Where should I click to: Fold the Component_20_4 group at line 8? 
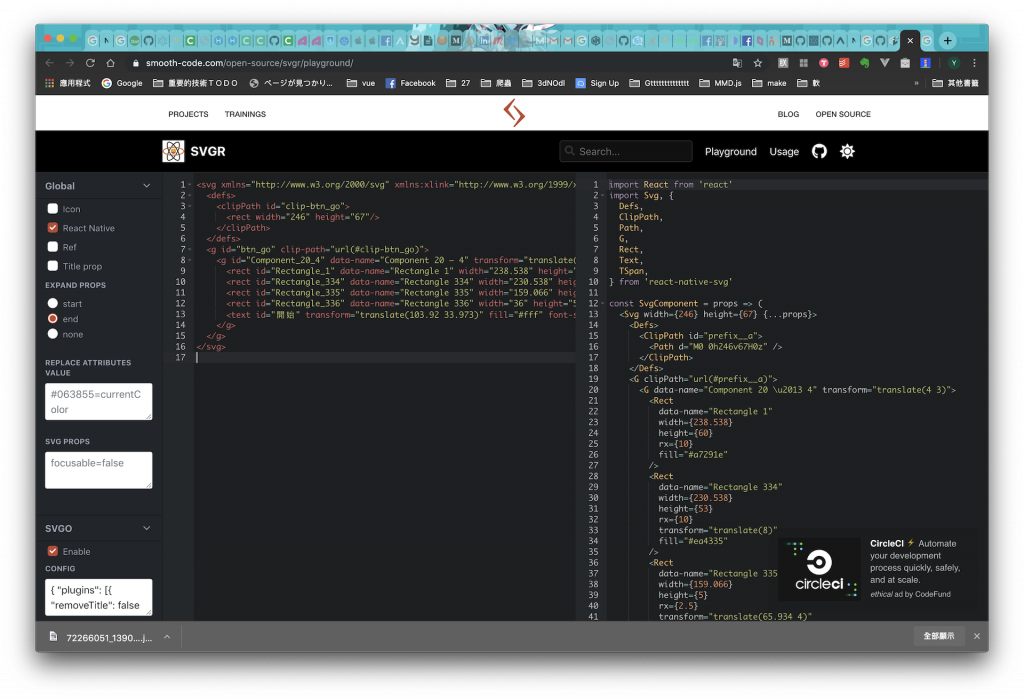coord(190,260)
